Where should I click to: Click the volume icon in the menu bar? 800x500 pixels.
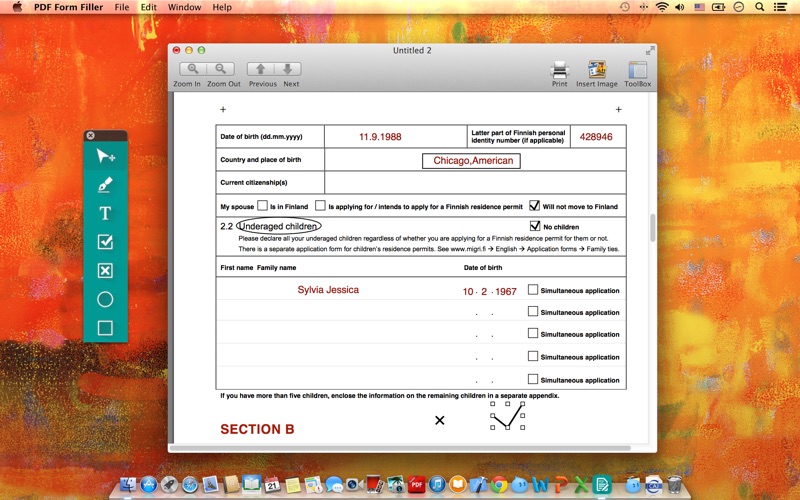point(680,7)
